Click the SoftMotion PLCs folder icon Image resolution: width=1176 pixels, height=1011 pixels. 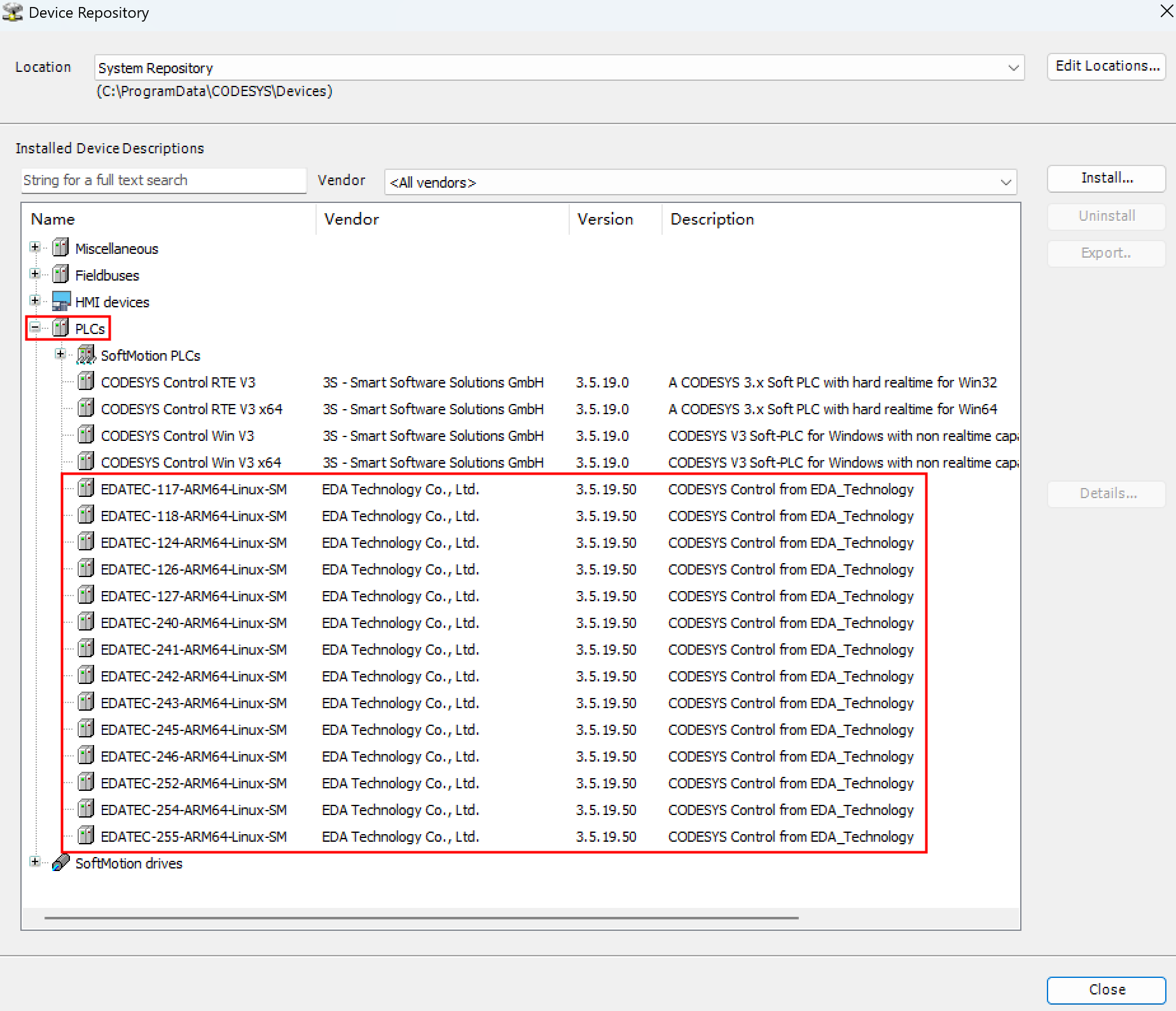coord(86,355)
